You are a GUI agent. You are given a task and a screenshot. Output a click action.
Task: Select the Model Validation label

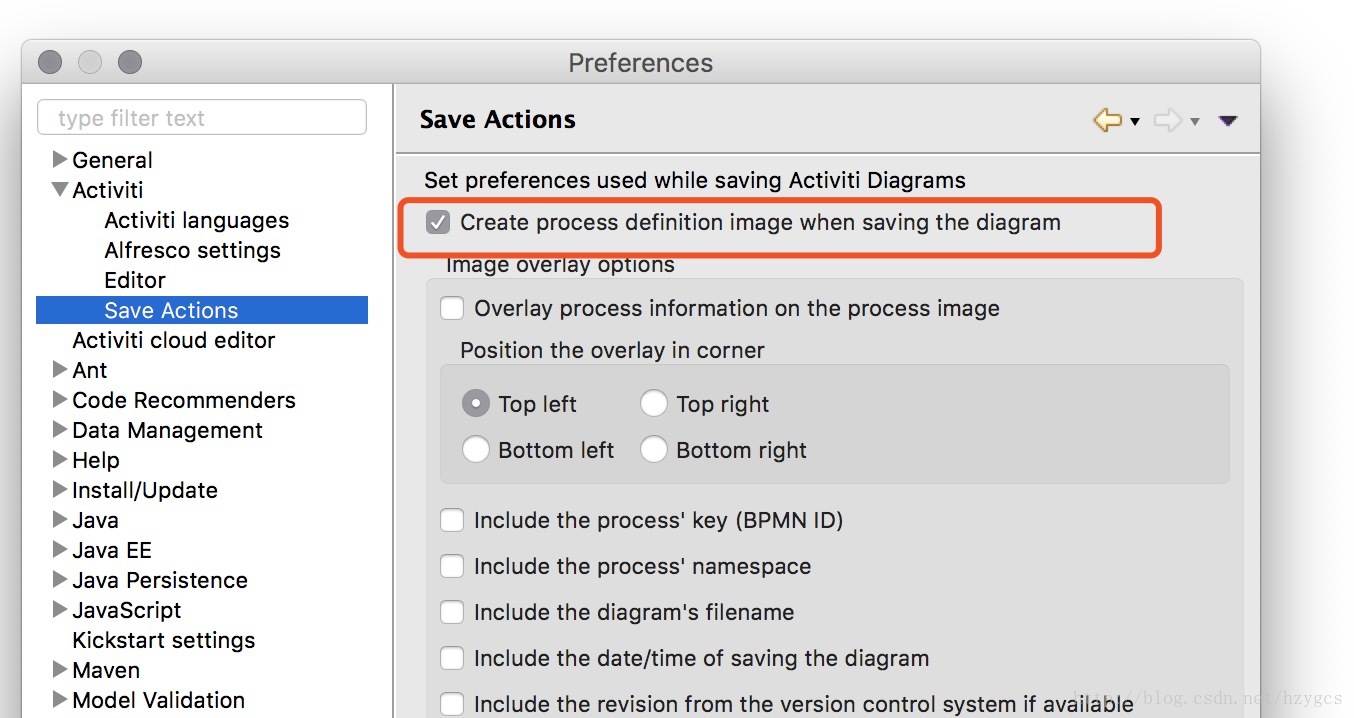tap(159, 700)
